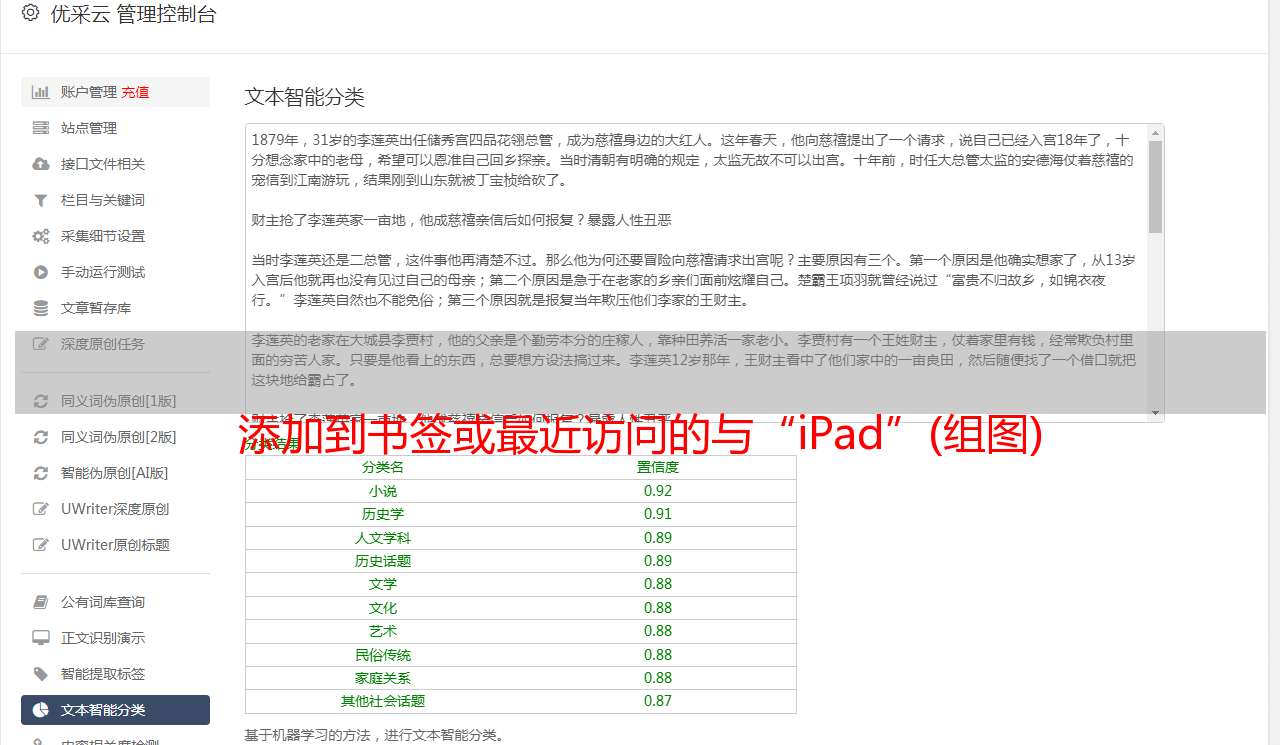Select the 文学 category cell
1280x745 pixels.
pos(383,584)
